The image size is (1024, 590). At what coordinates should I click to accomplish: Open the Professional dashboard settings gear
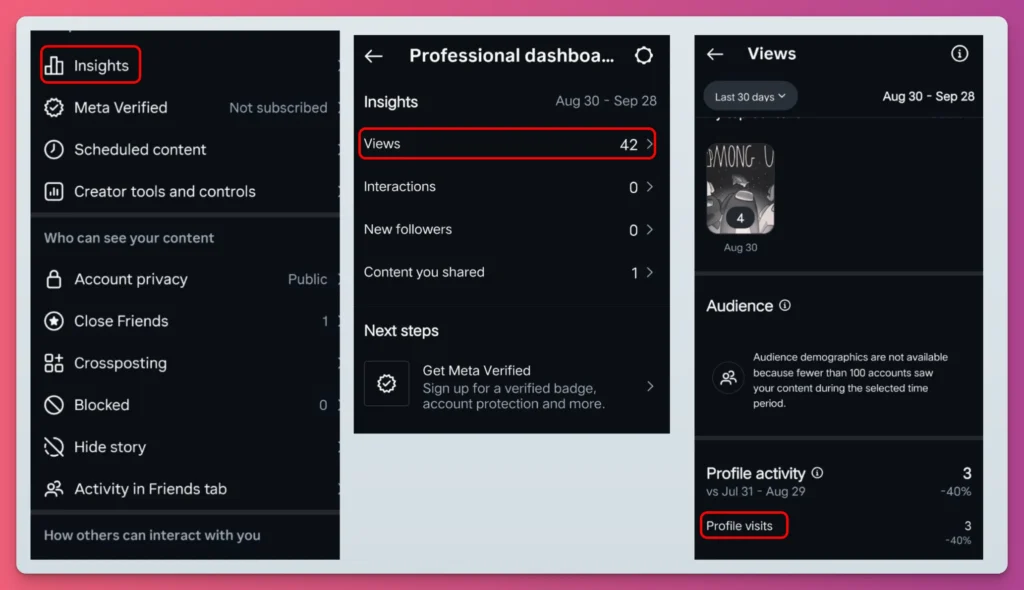[x=643, y=56]
